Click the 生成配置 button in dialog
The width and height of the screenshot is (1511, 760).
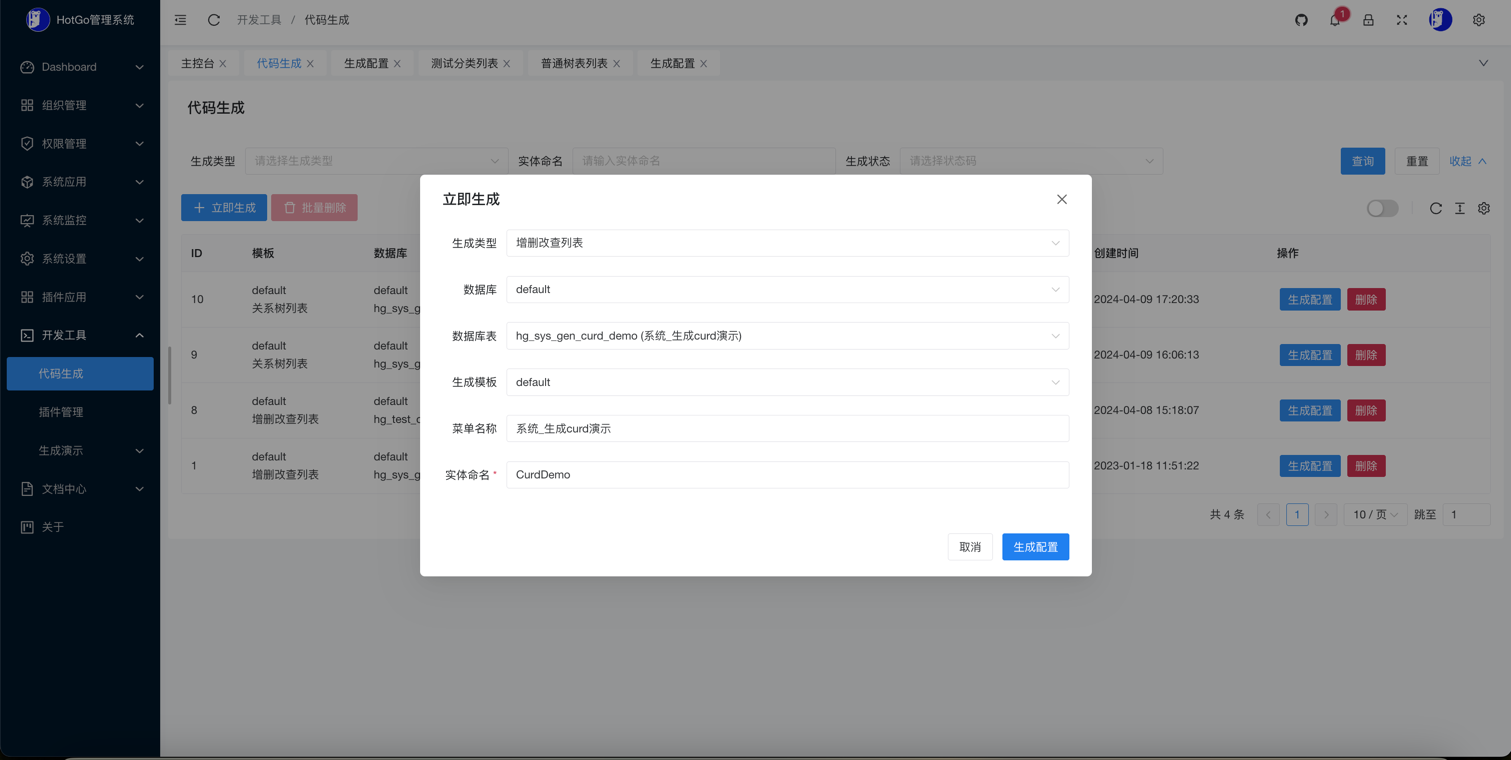click(x=1035, y=547)
